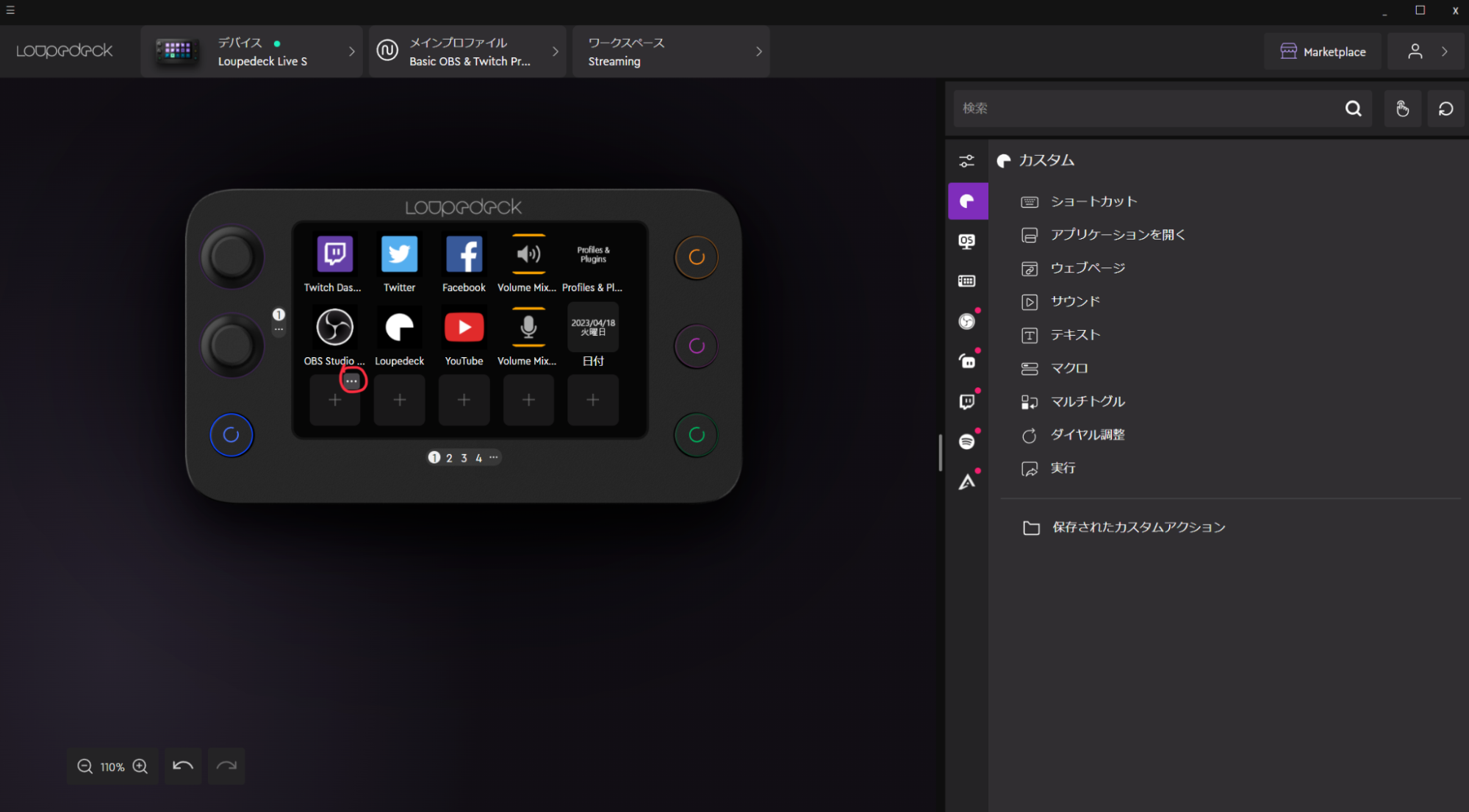The width and height of the screenshot is (1469, 812).
Task: Select the Facebook button on the device
Action: [464, 254]
